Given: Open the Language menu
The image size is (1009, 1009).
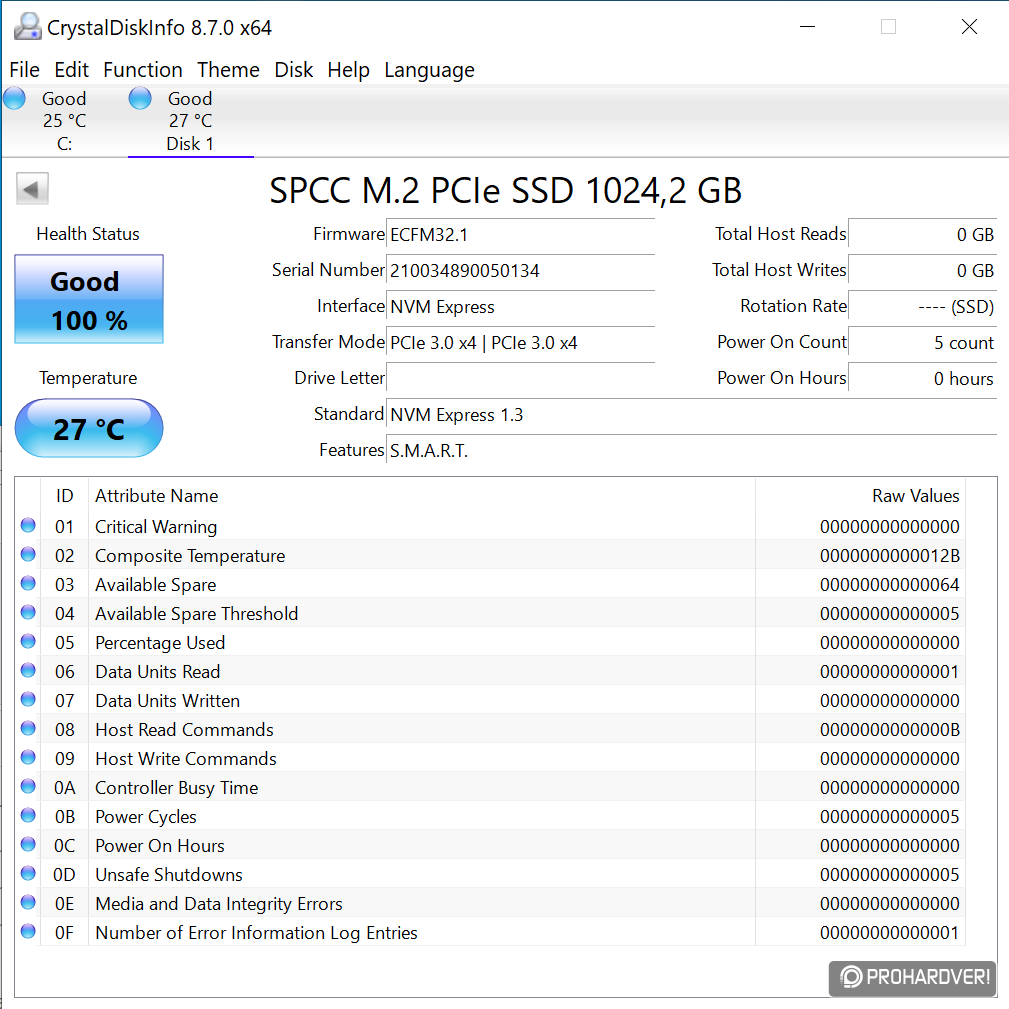Looking at the screenshot, I should point(429,69).
